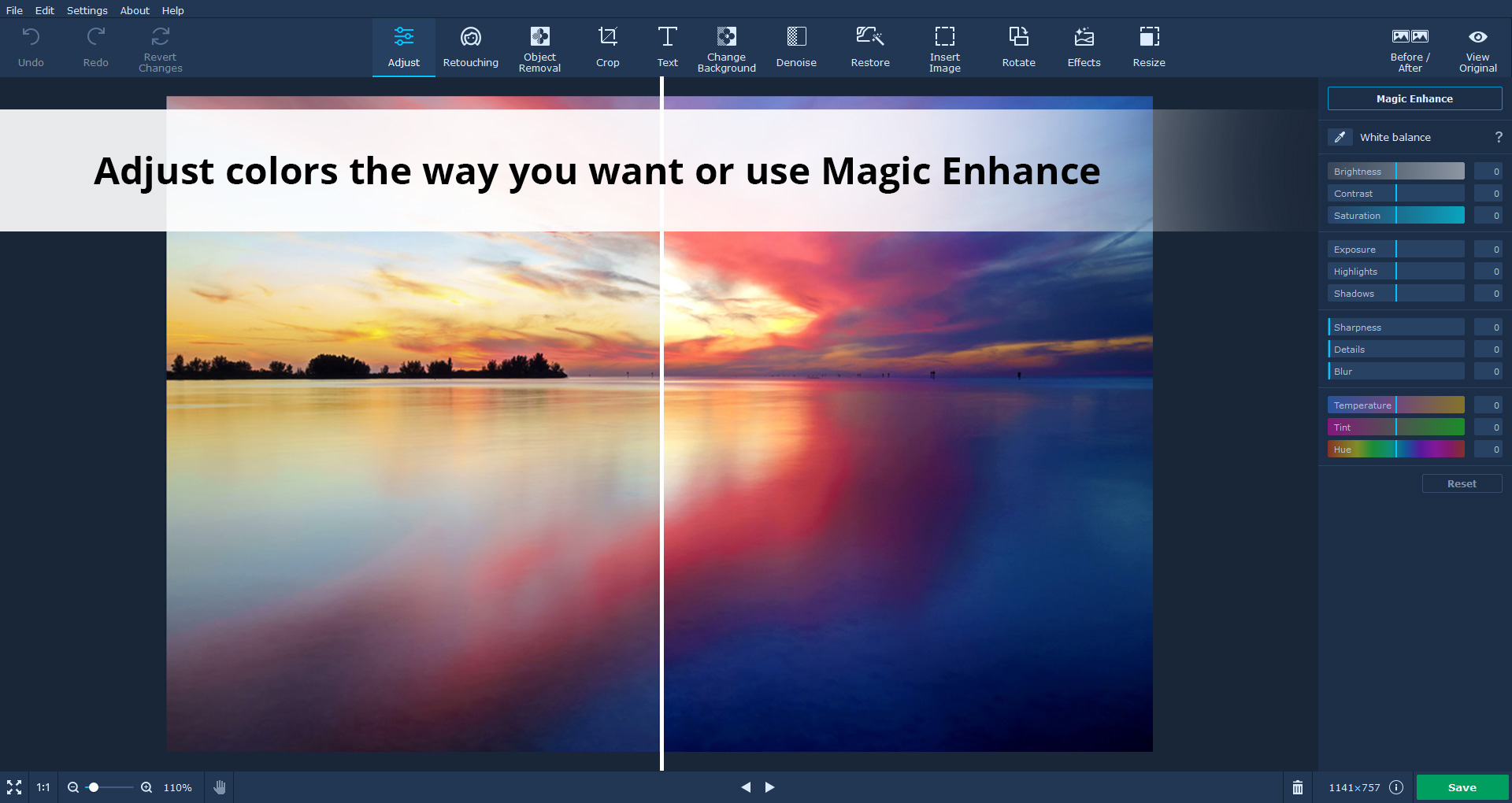The width and height of the screenshot is (1512, 803).
Task: Select the Crop tool
Action: pyautogui.click(x=607, y=47)
